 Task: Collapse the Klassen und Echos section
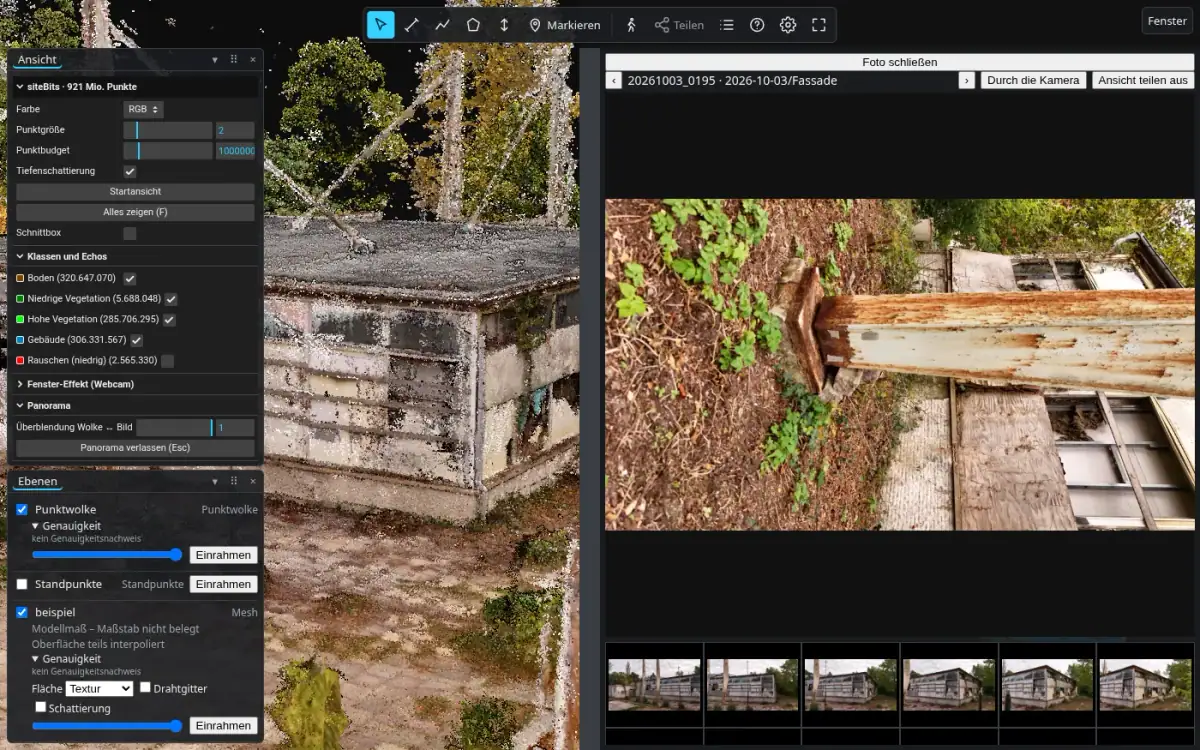coord(135,257)
